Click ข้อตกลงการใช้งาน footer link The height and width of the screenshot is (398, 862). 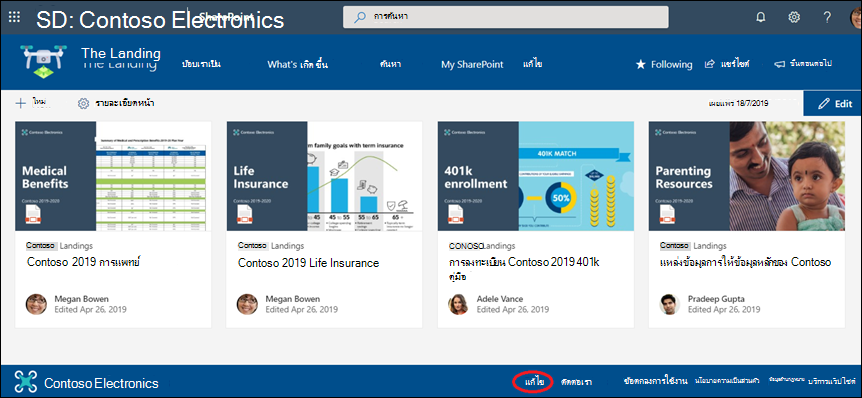(656, 380)
